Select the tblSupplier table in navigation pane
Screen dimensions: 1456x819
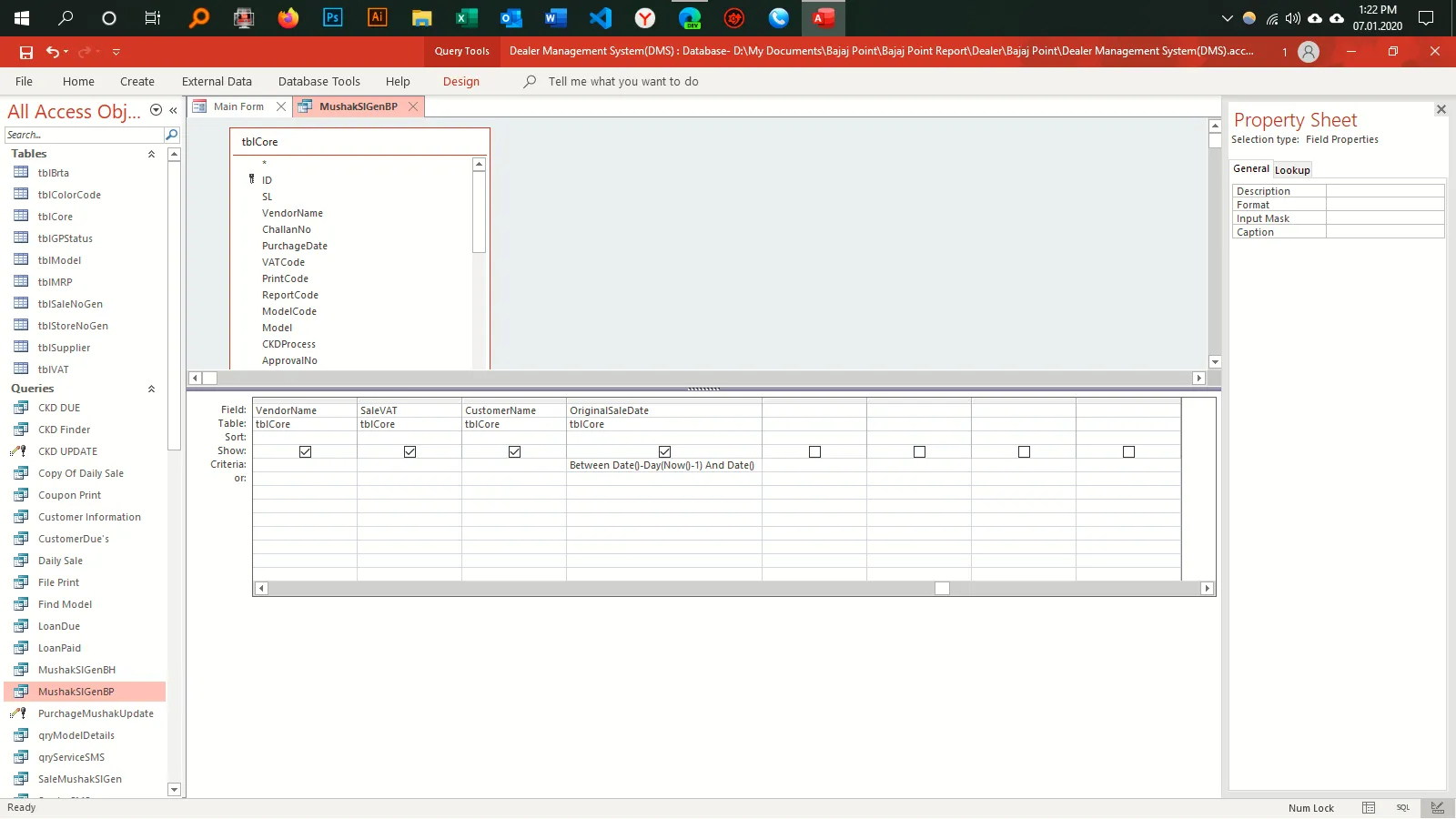[64, 348]
